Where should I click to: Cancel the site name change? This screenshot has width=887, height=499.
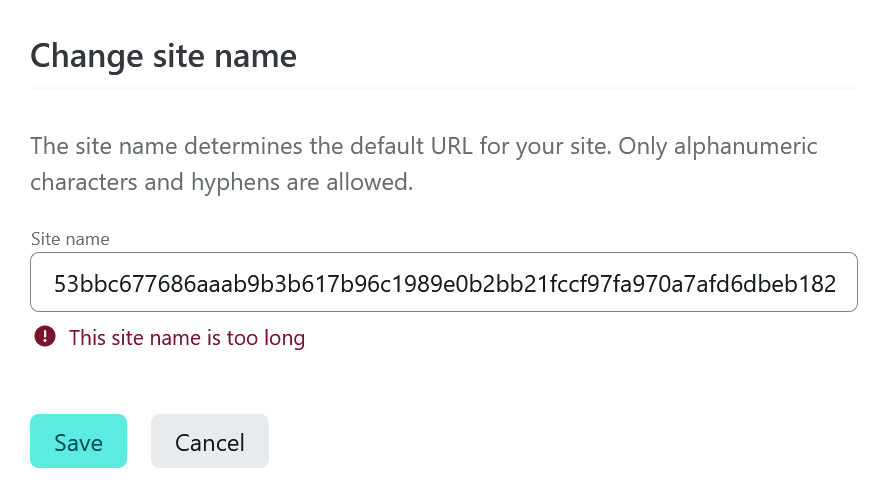coord(210,441)
